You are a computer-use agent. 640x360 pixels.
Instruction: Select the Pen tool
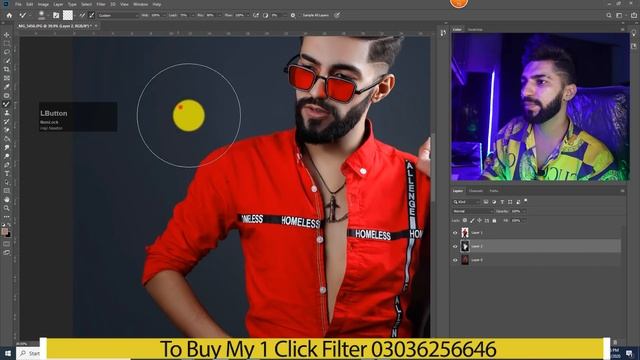coord(7,165)
